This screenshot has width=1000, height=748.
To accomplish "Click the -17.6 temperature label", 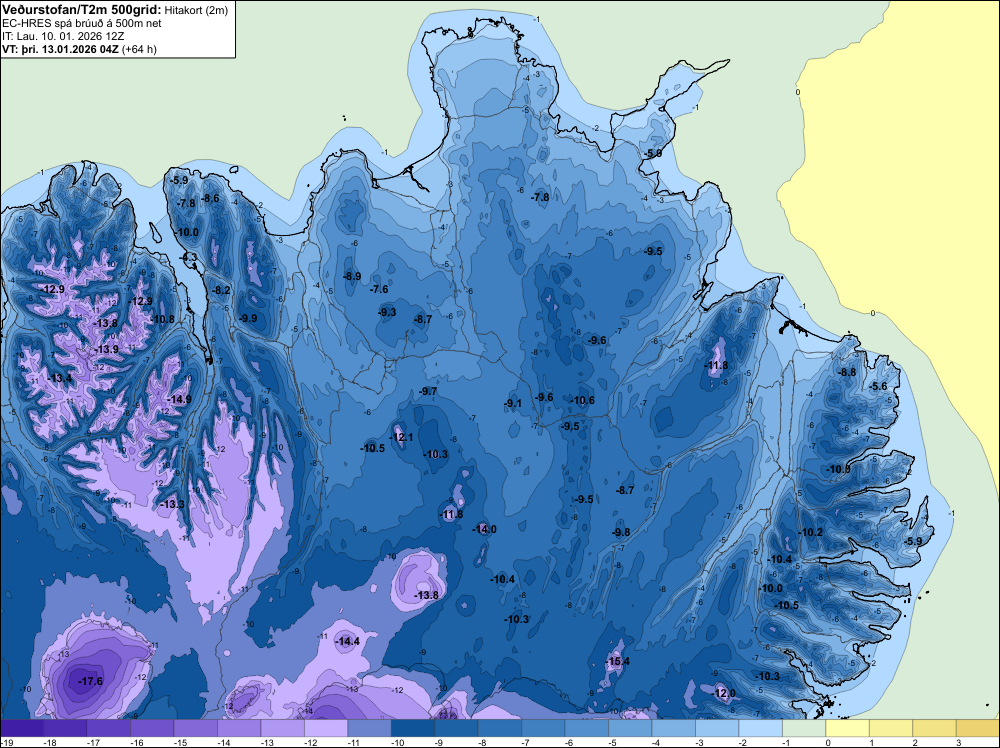I will [x=90, y=681].
